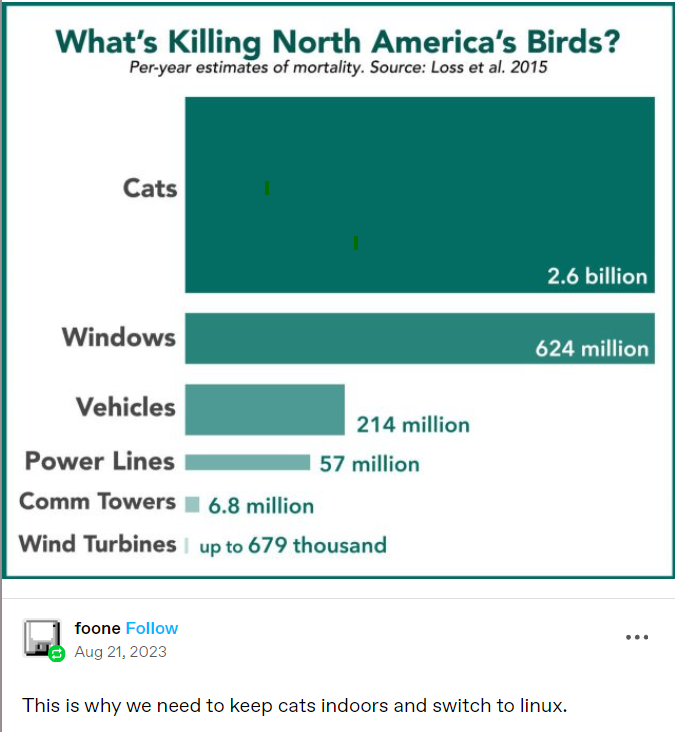
Task: Click the chart title about North America's birds
Action: [x=337, y=42]
